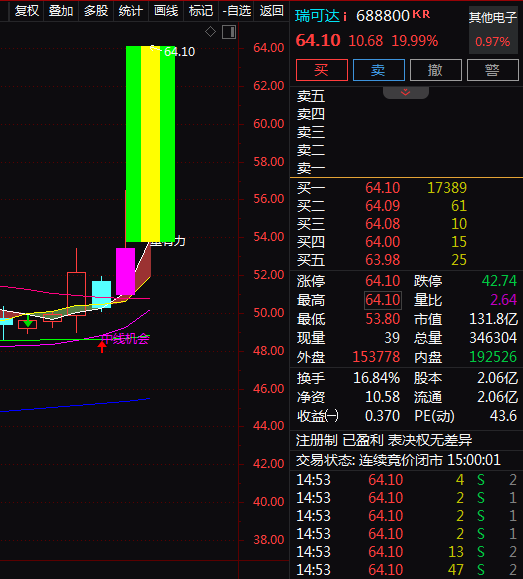Click the 买一 volume 17389
The height and width of the screenshot is (579, 523).
coord(447,188)
